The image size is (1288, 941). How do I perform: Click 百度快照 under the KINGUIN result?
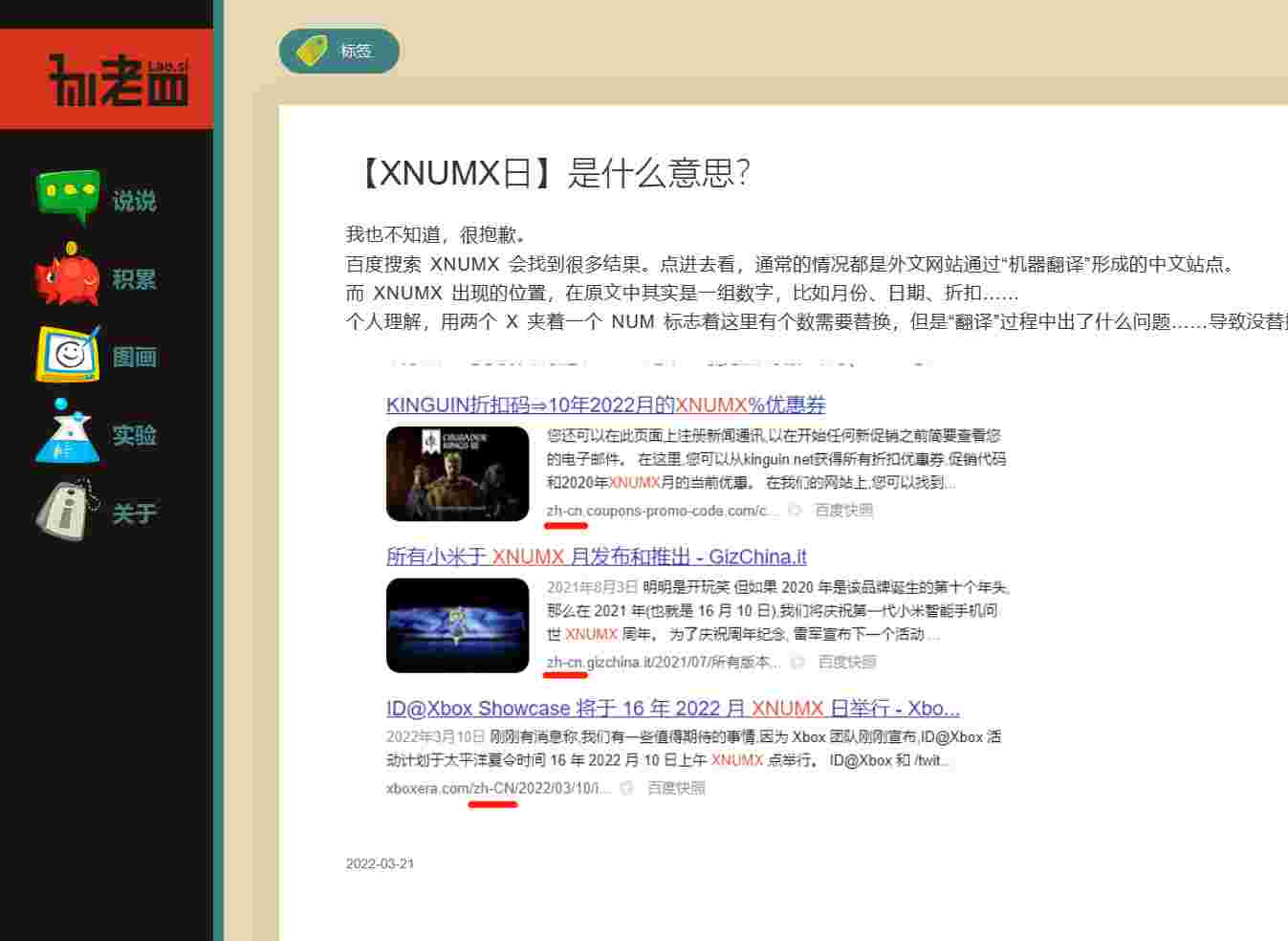[843, 510]
